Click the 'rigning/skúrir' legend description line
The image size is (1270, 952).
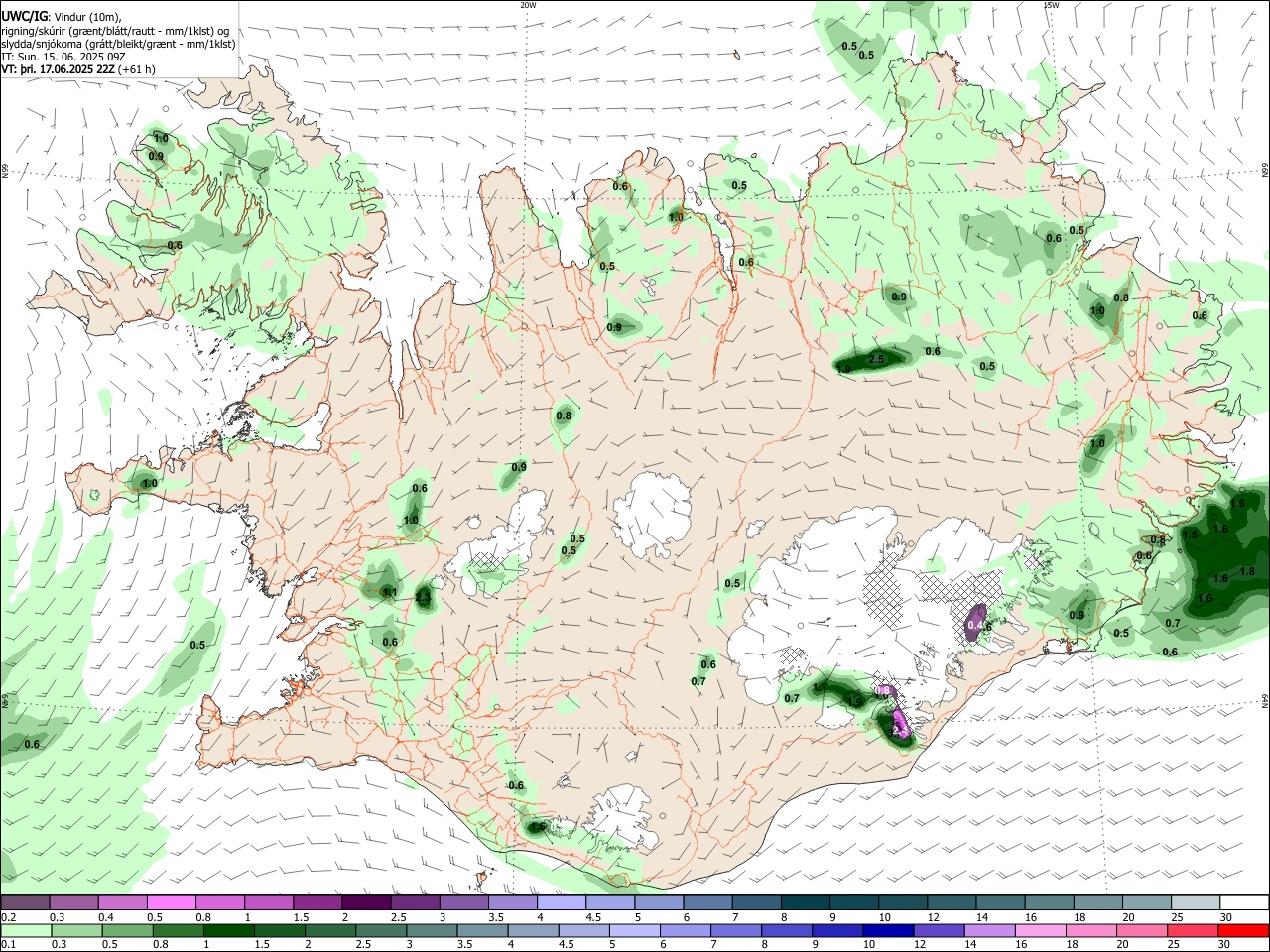pos(115,30)
